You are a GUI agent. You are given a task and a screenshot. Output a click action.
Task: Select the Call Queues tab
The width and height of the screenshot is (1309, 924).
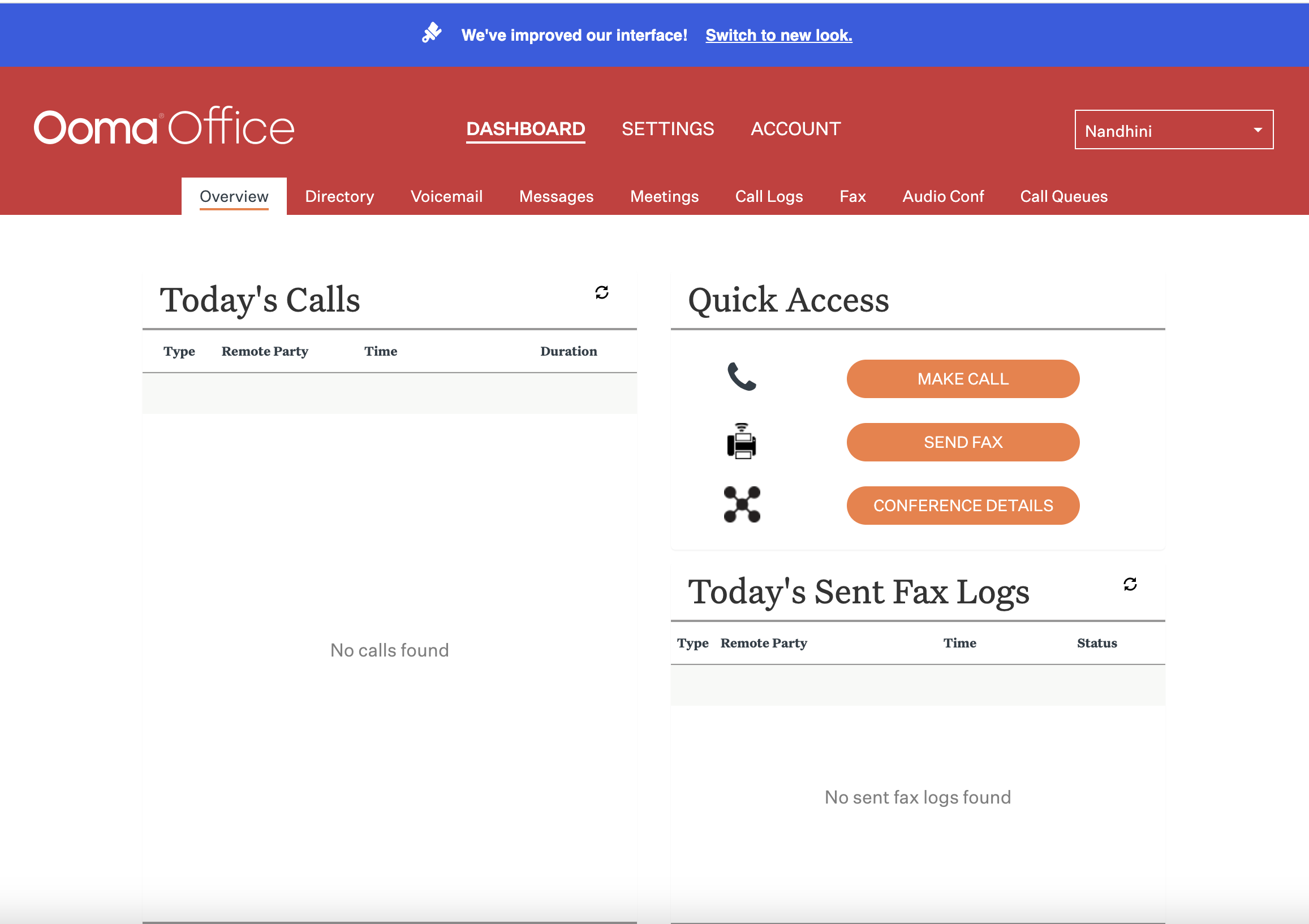tap(1063, 197)
